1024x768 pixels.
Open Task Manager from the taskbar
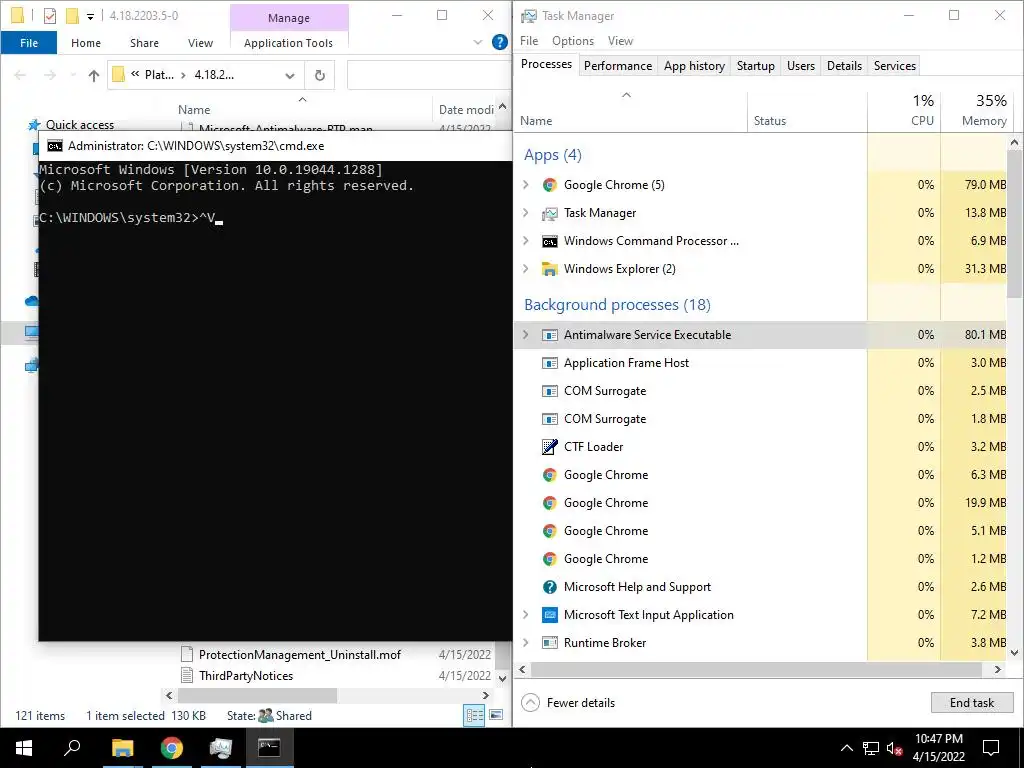(x=220, y=748)
